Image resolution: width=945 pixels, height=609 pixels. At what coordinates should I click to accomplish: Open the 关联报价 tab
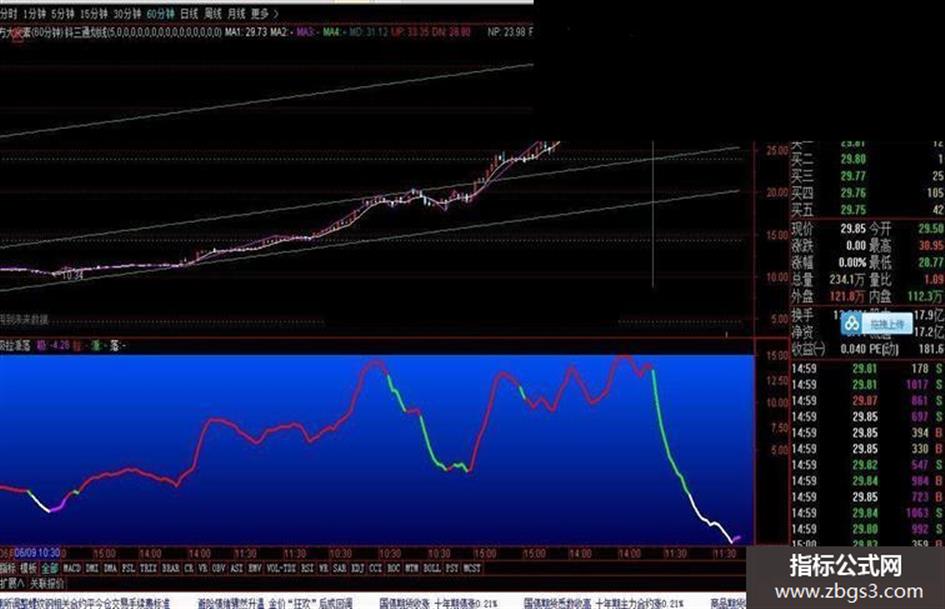46,583
